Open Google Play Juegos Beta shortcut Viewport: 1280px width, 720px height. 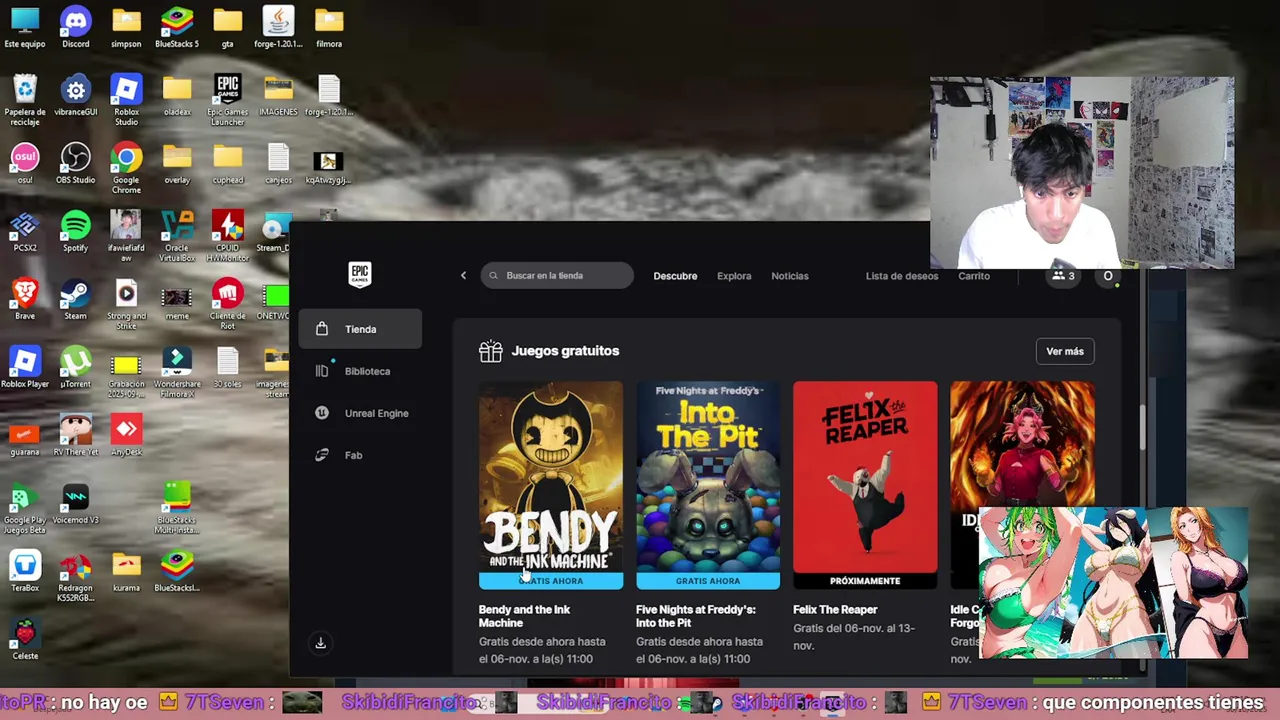tap(25, 508)
